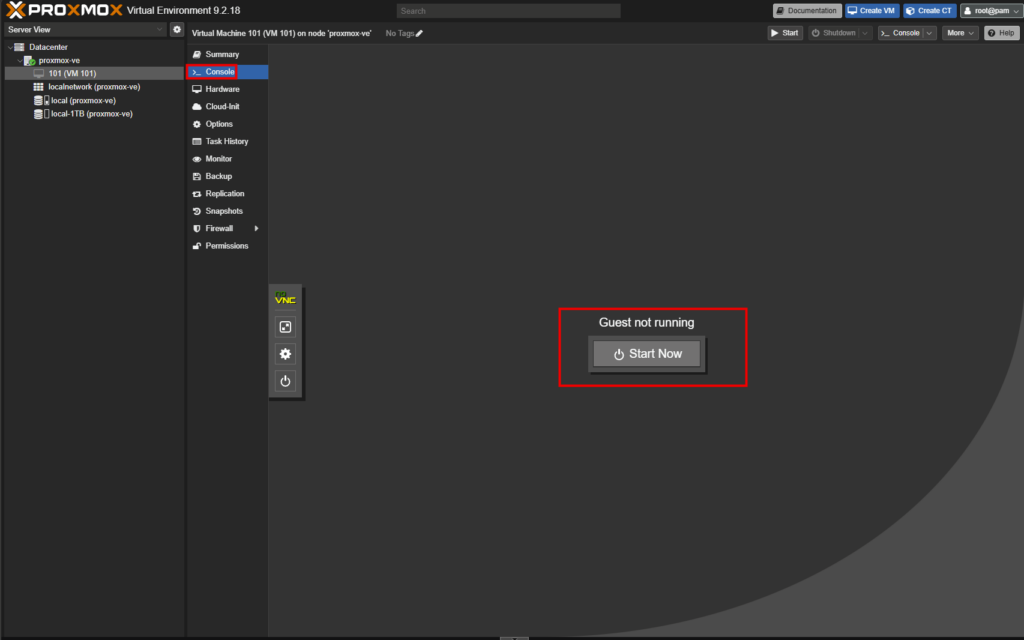Open Console from the top toolbar
This screenshot has height=640, width=1024.
pyautogui.click(x=901, y=33)
